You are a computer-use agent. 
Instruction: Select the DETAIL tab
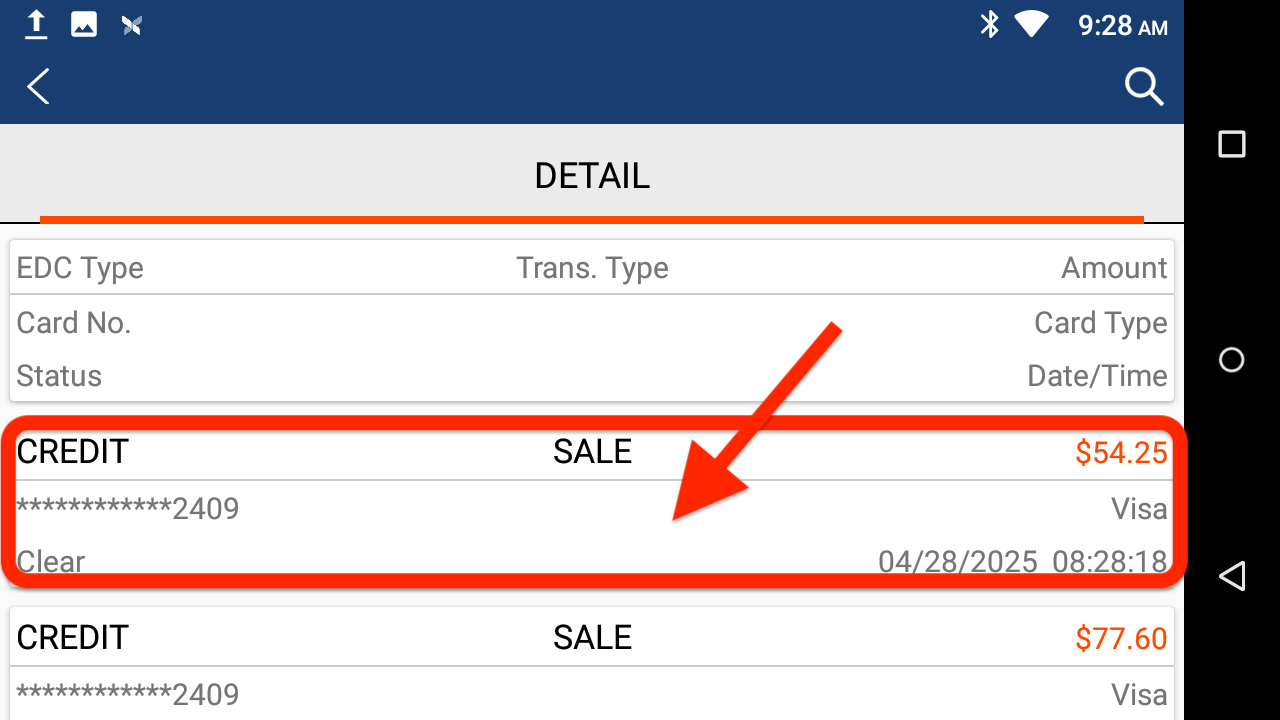click(x=592, y=176)
